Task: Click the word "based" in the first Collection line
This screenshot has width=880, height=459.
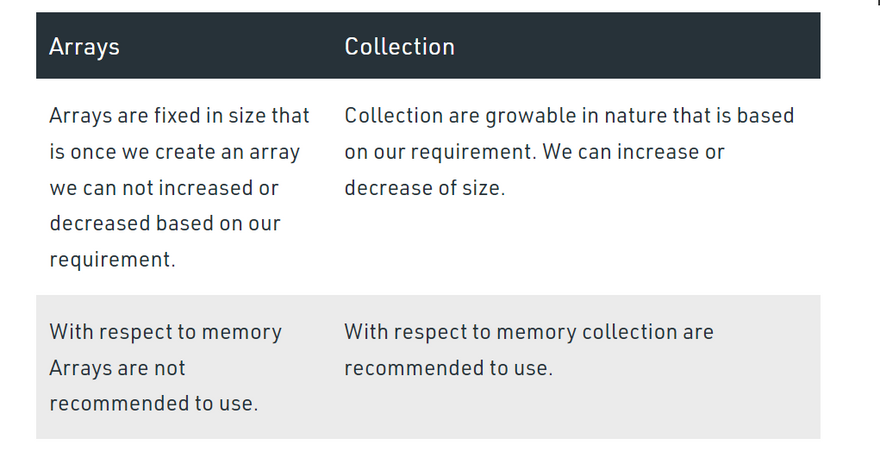Action: pos(765,116)
